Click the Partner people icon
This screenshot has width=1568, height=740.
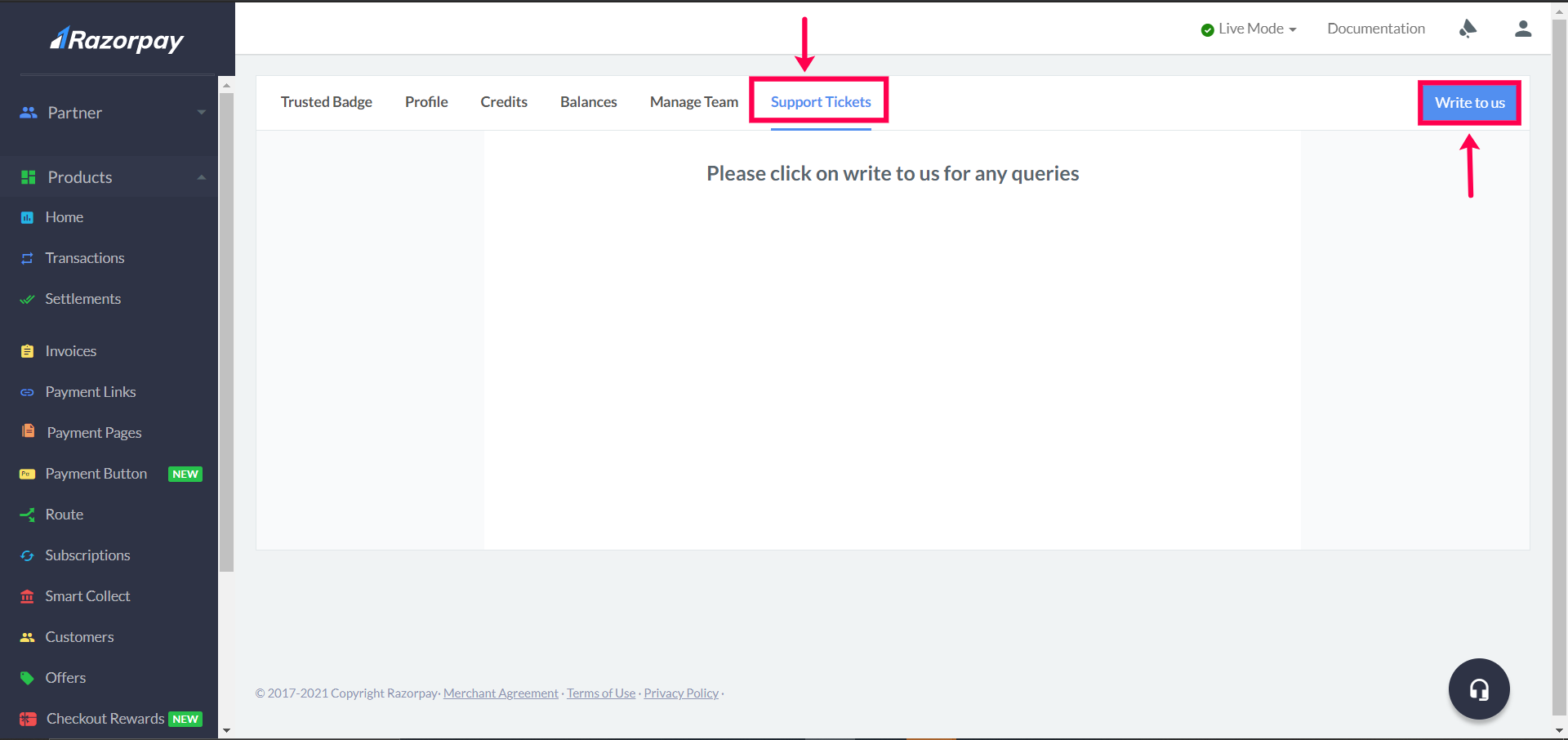click(x=29, y=113)
